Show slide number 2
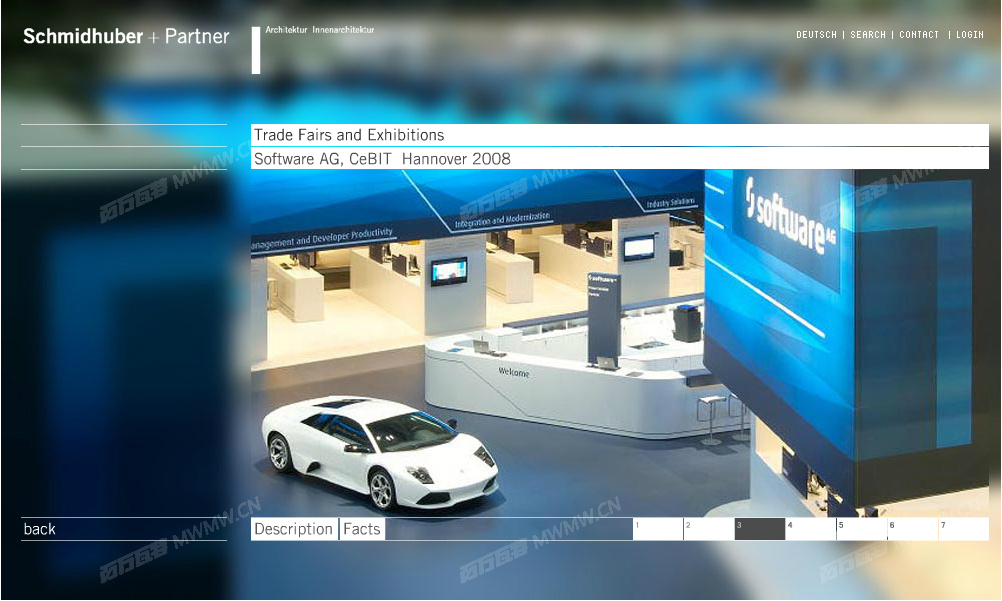 click(709, 529)
